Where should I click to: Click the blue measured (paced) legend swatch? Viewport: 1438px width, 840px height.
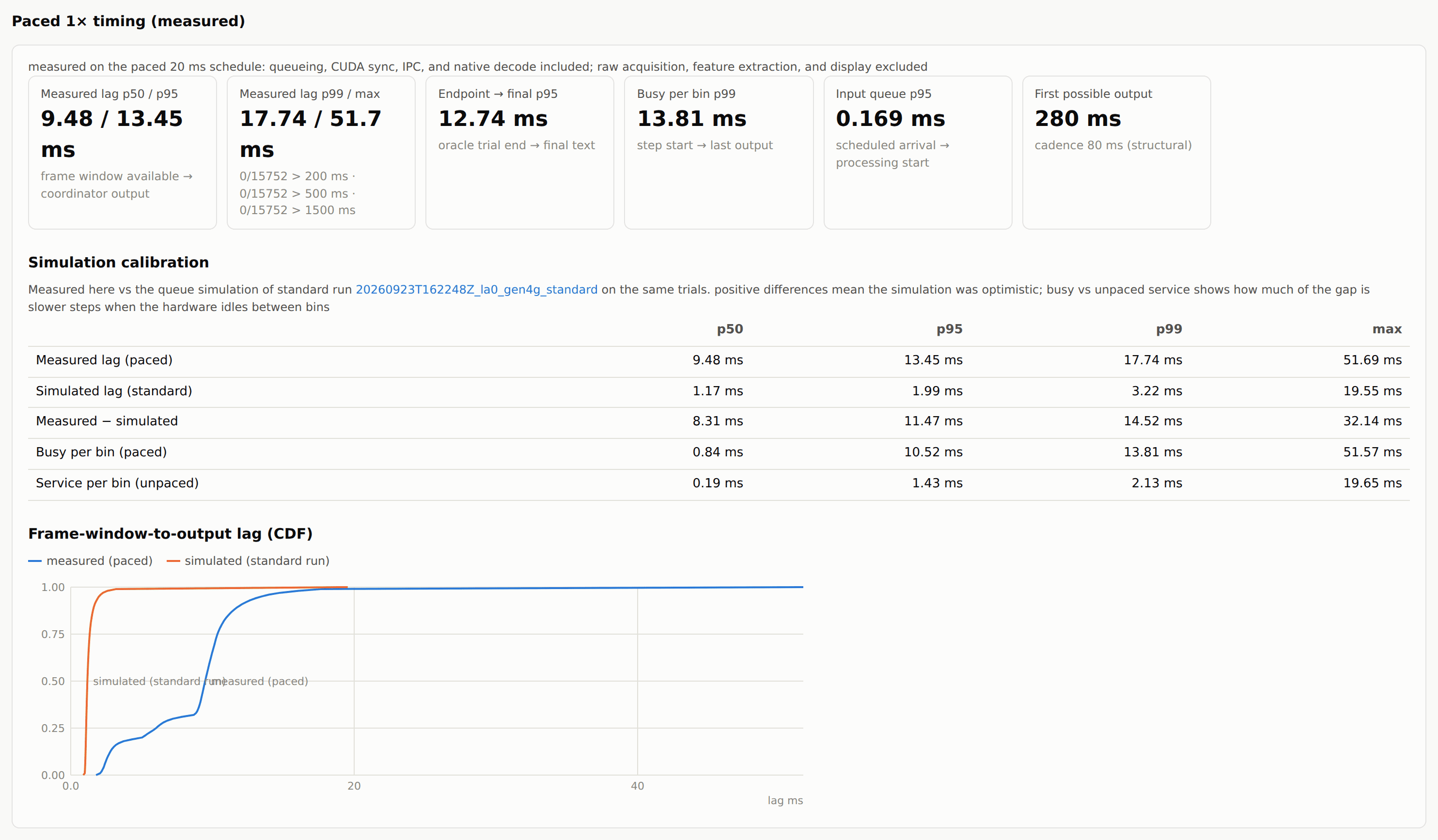tap(35, 561)
